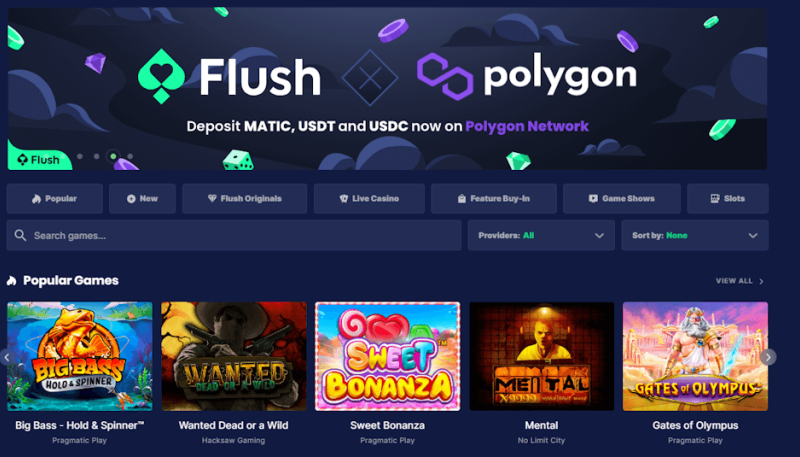Focus the Search games input field
The image size is (800, 457).
click(234, 235)
